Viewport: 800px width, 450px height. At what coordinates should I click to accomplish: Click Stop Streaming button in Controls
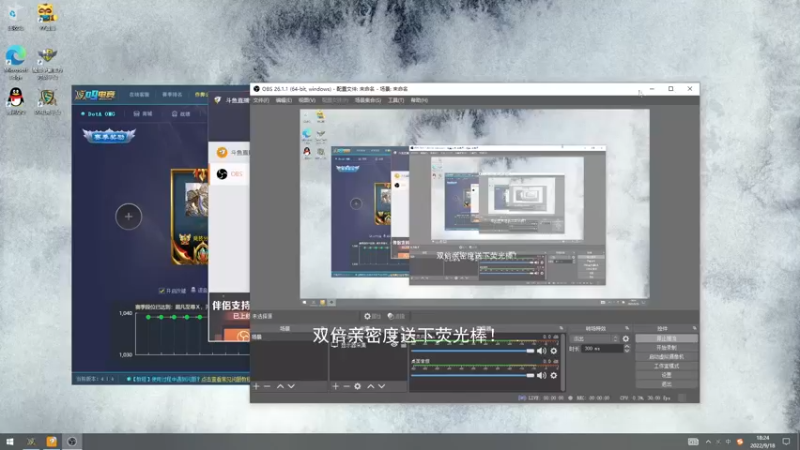(666, 338)
